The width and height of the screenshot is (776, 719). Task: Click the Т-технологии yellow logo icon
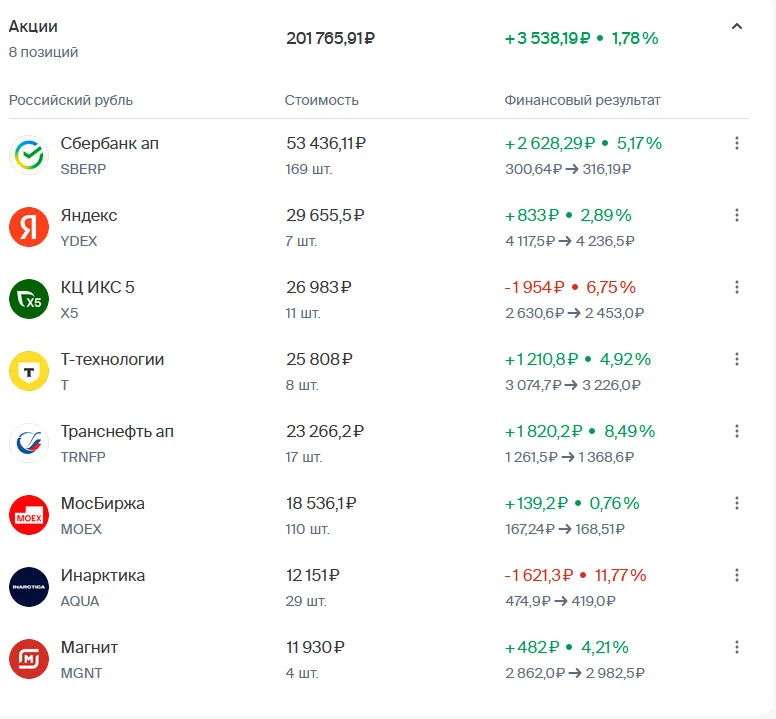tap(29, 371)
